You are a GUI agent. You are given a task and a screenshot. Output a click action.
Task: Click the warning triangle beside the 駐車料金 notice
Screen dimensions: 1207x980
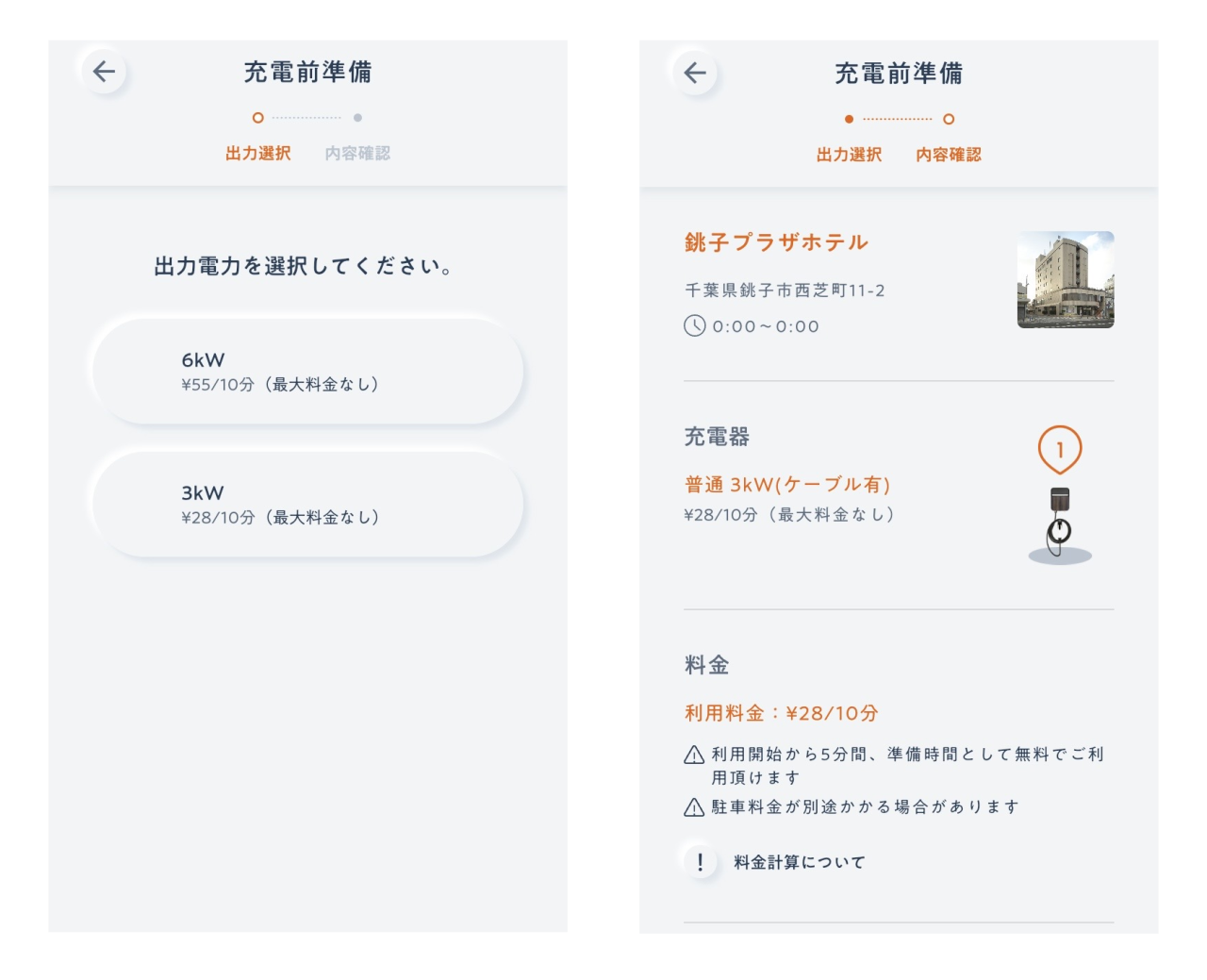click(694, 807)
